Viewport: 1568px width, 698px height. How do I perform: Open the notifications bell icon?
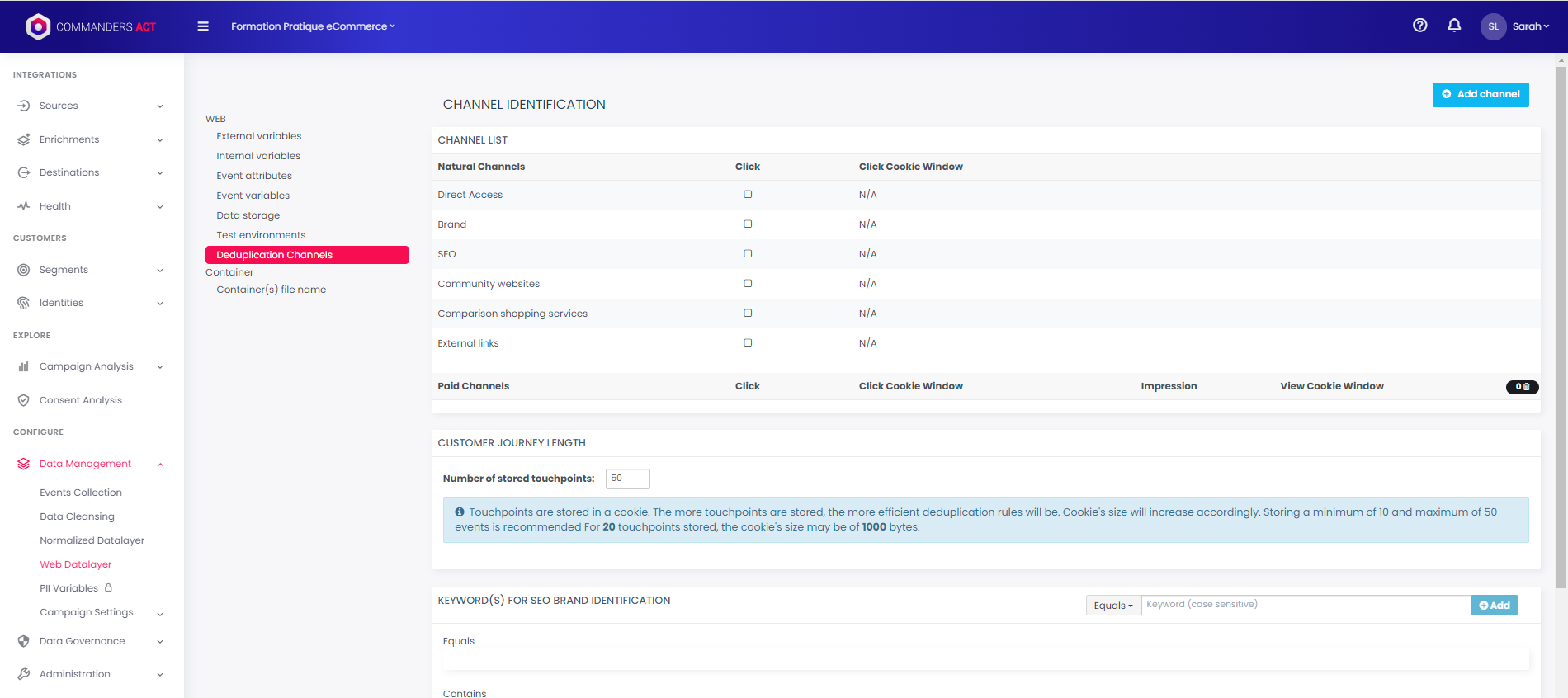pyautogui.click(x=1454, y=26)
